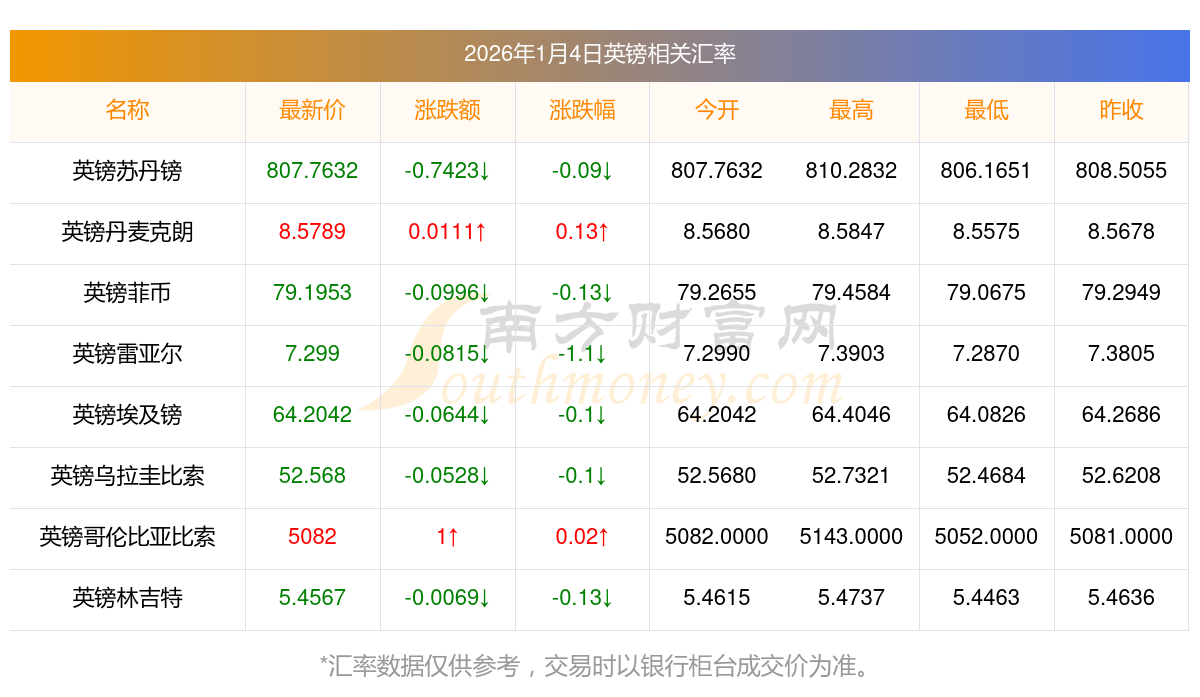Select the 涨跌幅 column header

(582, 111)
